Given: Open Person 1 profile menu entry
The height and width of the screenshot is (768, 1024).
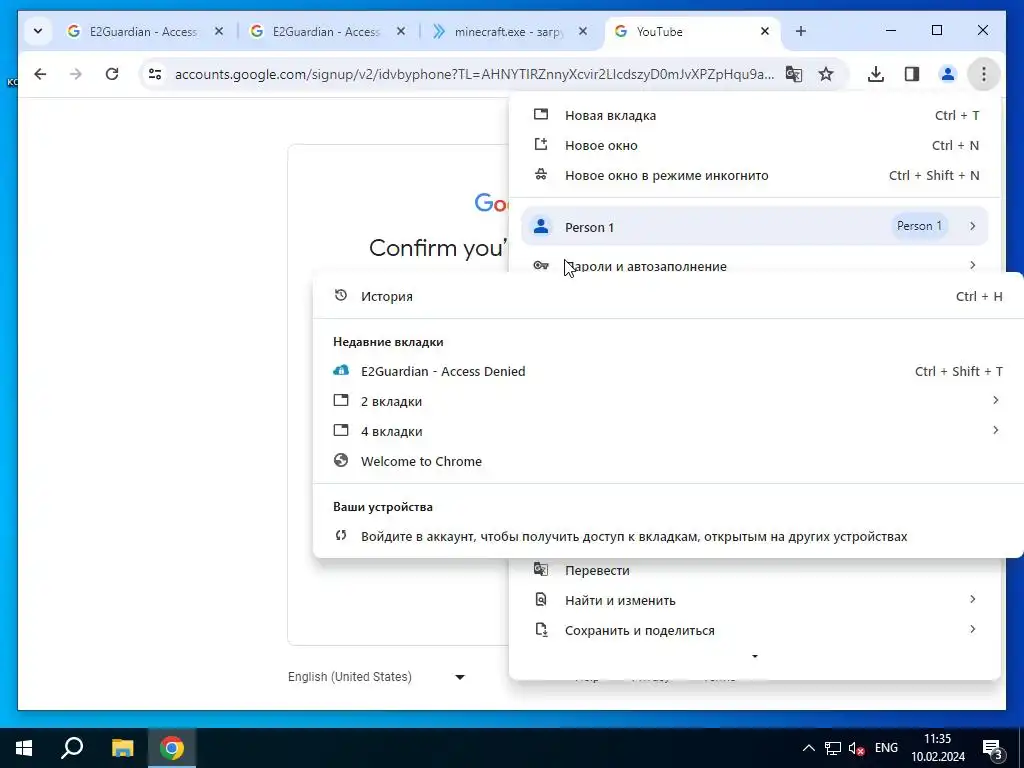Looking at the screenshot, I should point(754,227).
